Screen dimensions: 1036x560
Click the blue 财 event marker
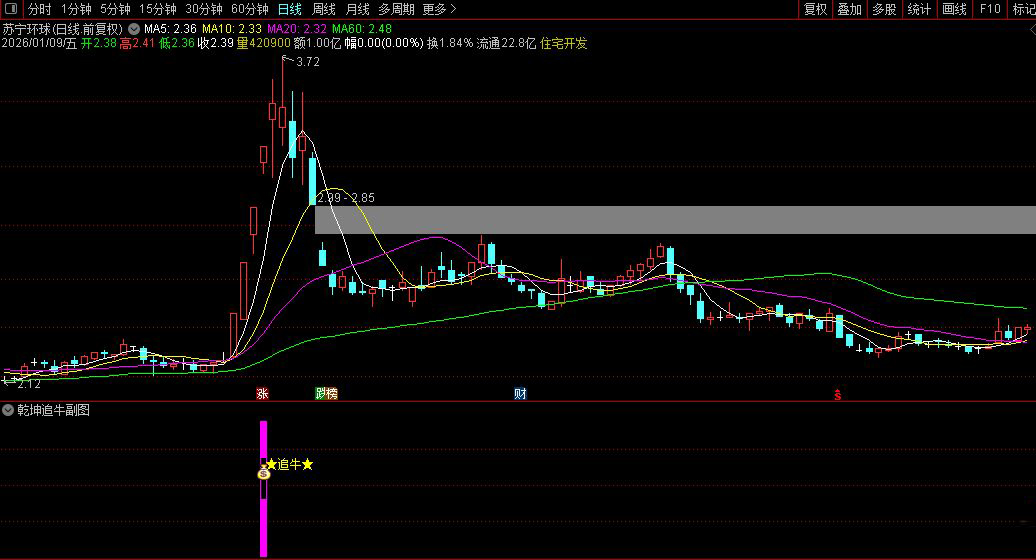[521, 394]
